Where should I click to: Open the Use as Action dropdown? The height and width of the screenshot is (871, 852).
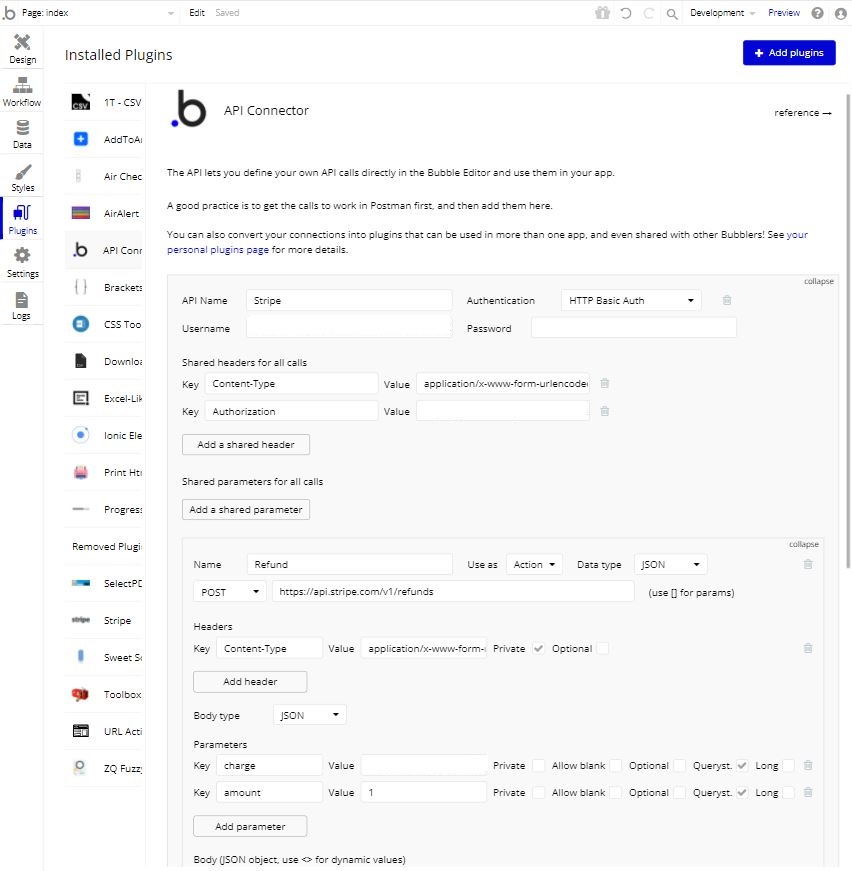[534, 564]
